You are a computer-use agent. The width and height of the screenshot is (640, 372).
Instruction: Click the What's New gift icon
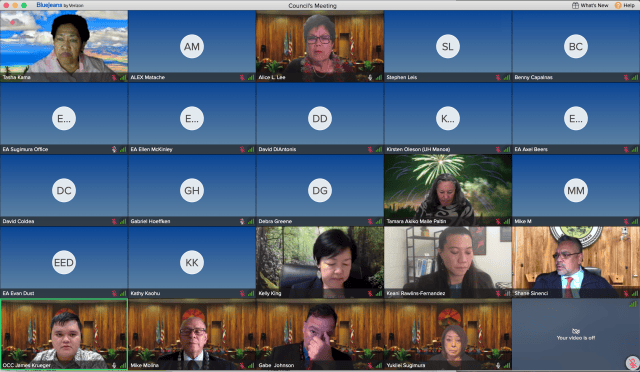pos(575,5)
